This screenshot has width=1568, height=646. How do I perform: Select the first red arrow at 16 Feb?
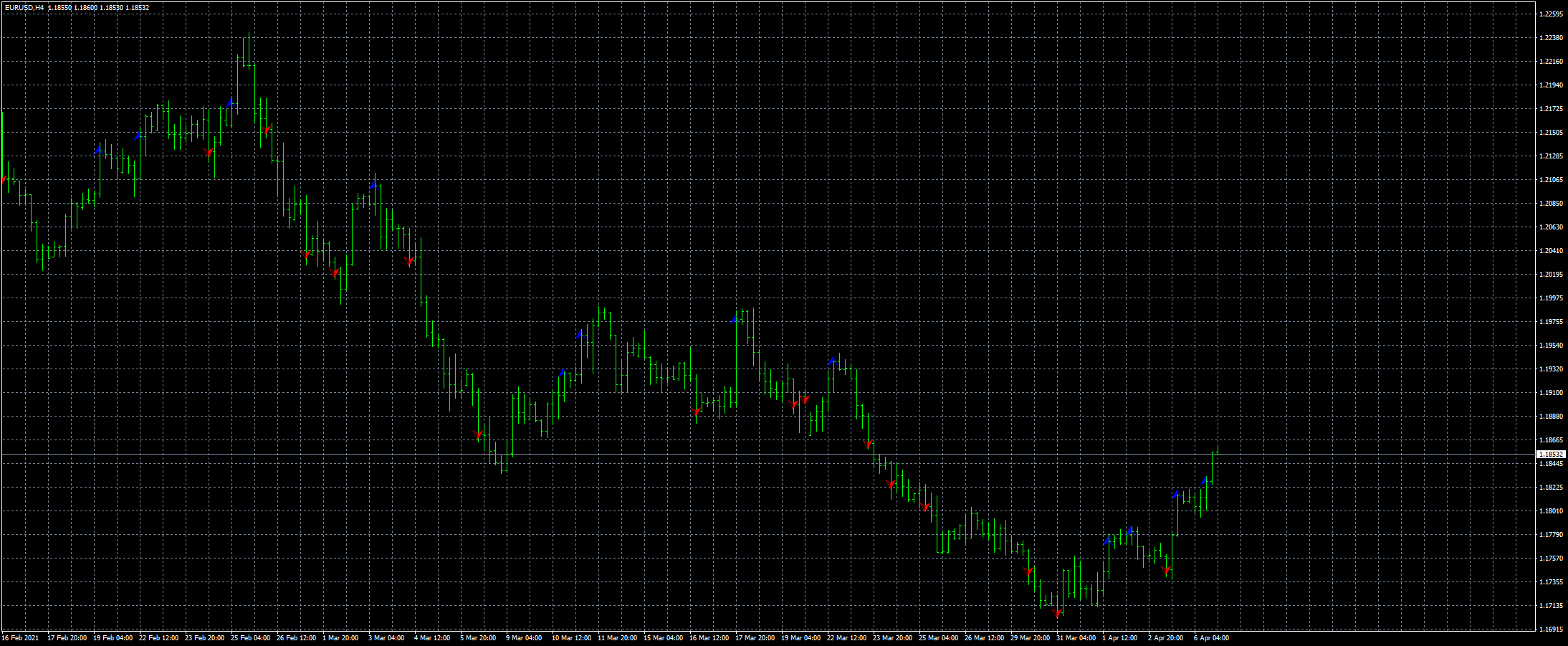[4, 179]
